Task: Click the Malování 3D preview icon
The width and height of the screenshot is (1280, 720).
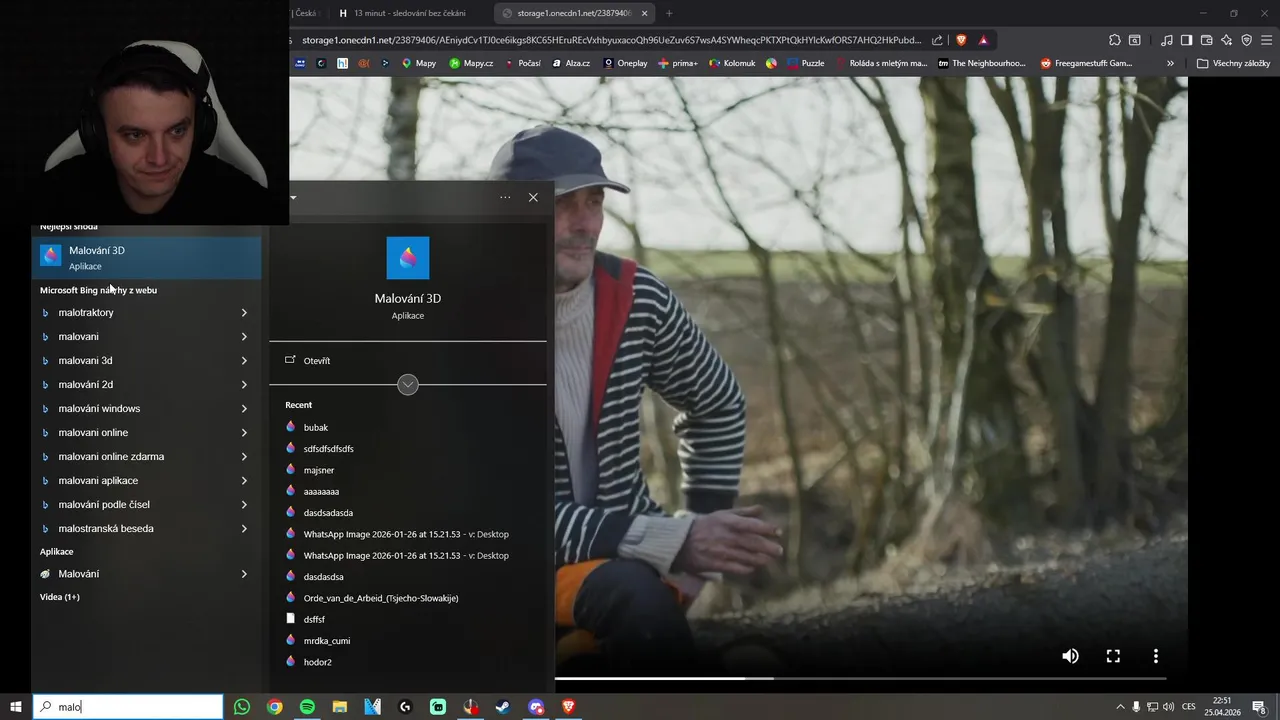Action: pos(408,258)
